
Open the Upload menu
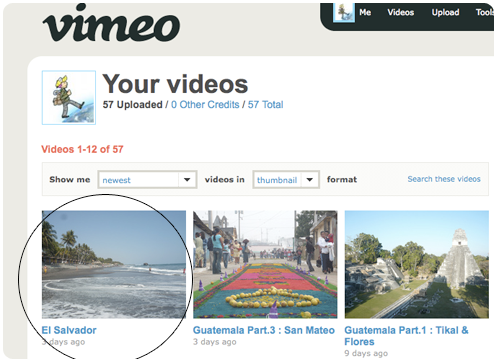[445, 12]
